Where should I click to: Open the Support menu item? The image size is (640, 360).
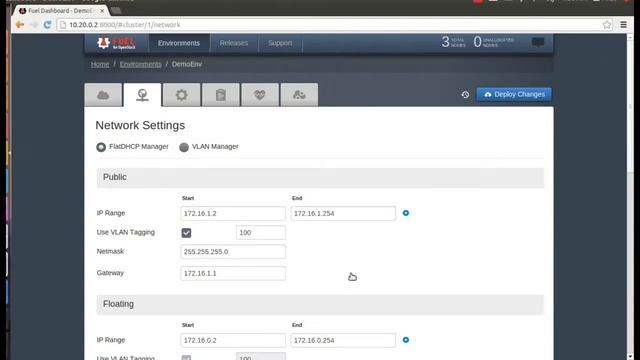pos(280,43)
